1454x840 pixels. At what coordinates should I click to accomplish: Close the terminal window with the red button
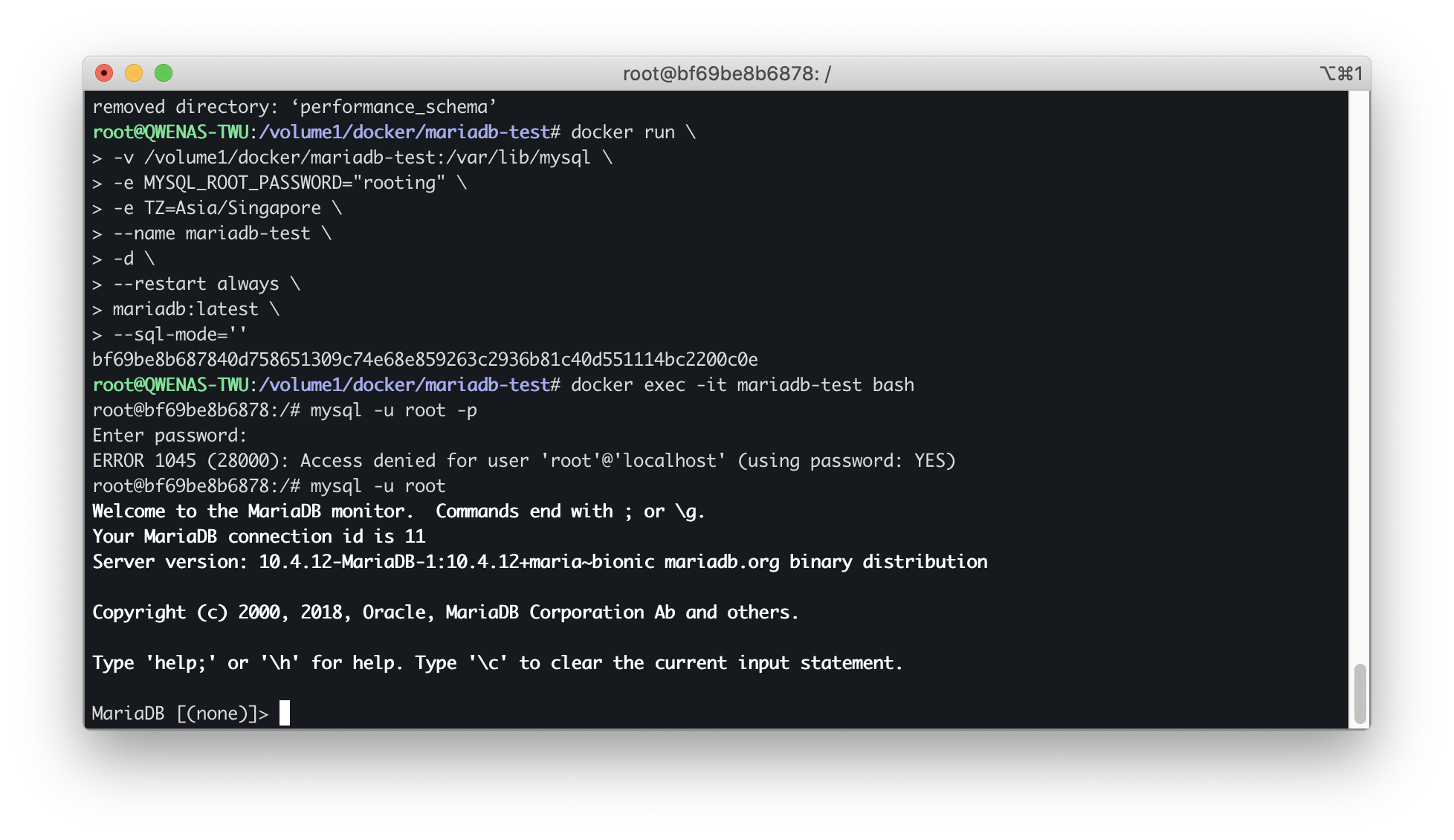(x=104, y=73)
